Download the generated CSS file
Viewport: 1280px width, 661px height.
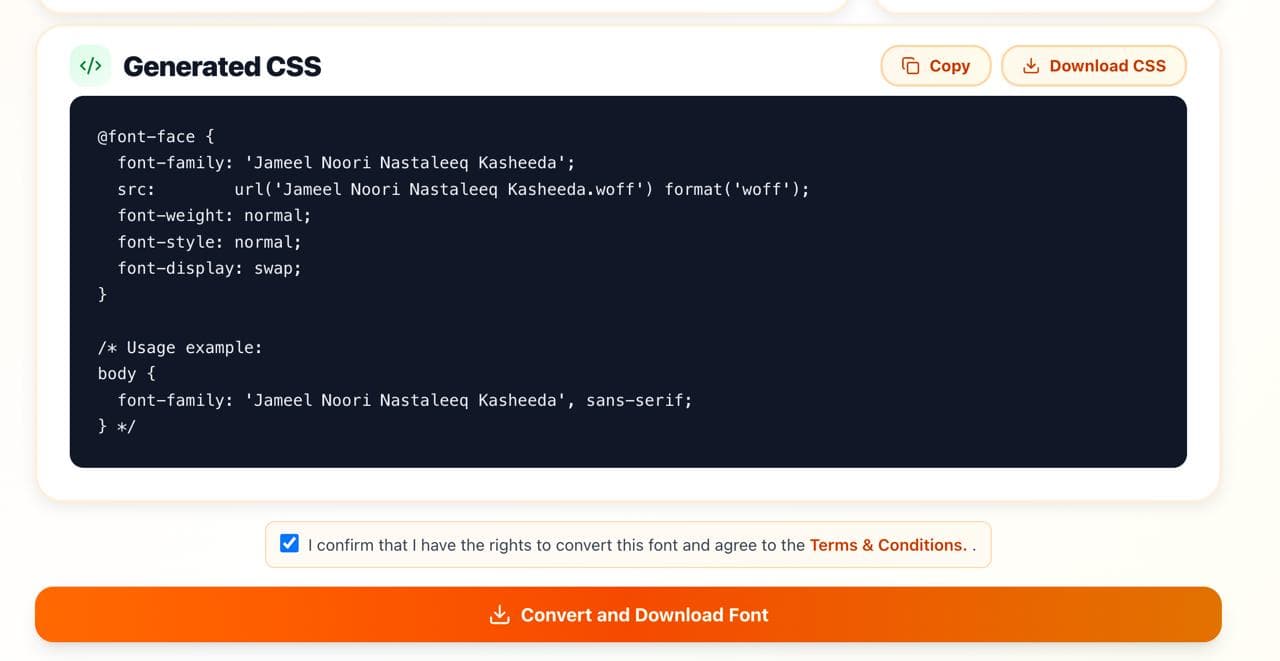pyautogui.click(x=1093, y=65)
